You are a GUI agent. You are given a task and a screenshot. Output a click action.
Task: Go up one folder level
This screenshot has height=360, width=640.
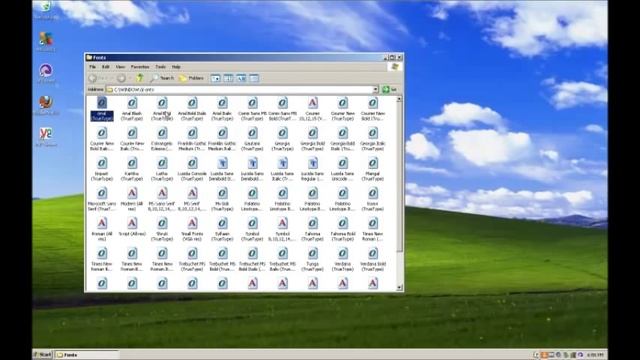(140, 78)
